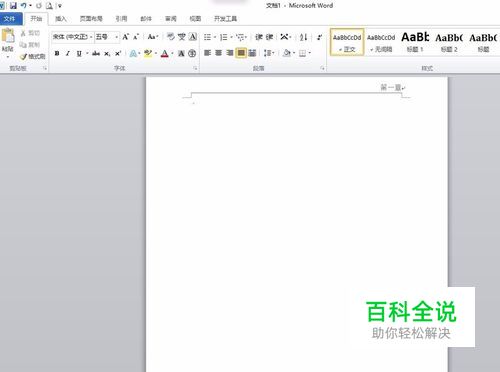Click the Distributed alignment icon
The image size is (500, 372).
(252, 53)
